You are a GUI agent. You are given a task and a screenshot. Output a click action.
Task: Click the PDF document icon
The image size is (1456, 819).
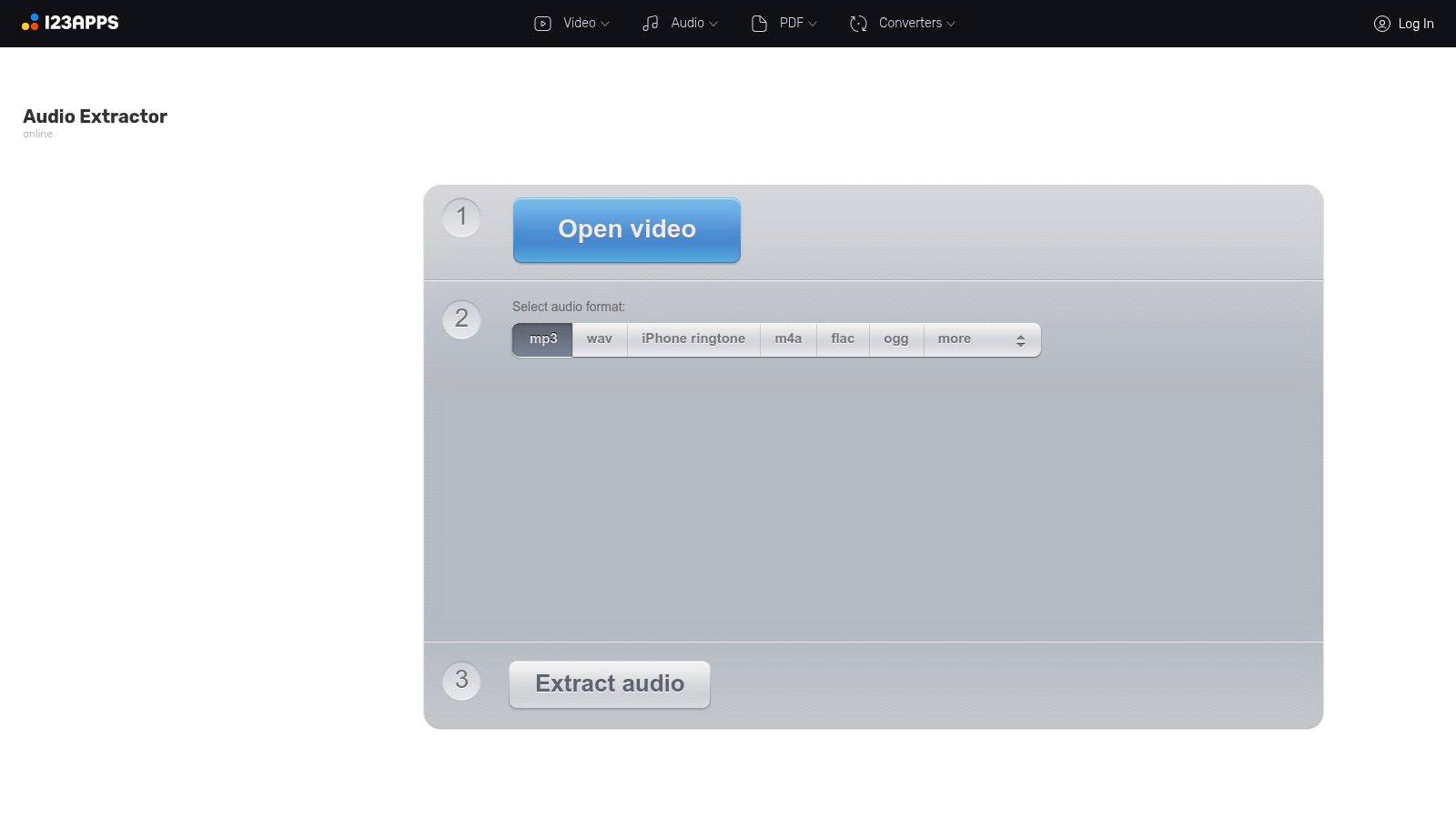759,23
